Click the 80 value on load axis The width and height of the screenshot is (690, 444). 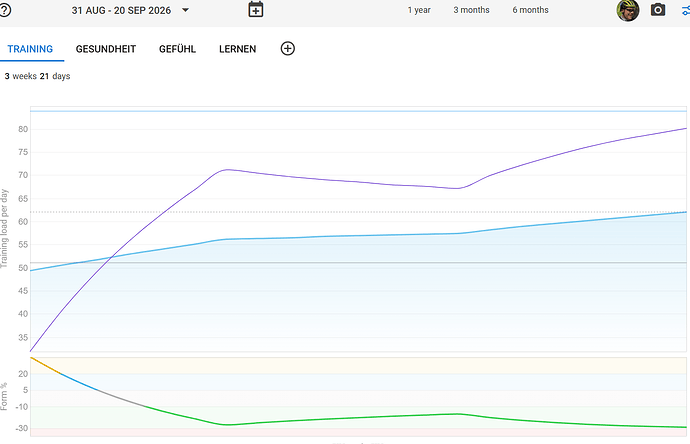click(23, 129)
